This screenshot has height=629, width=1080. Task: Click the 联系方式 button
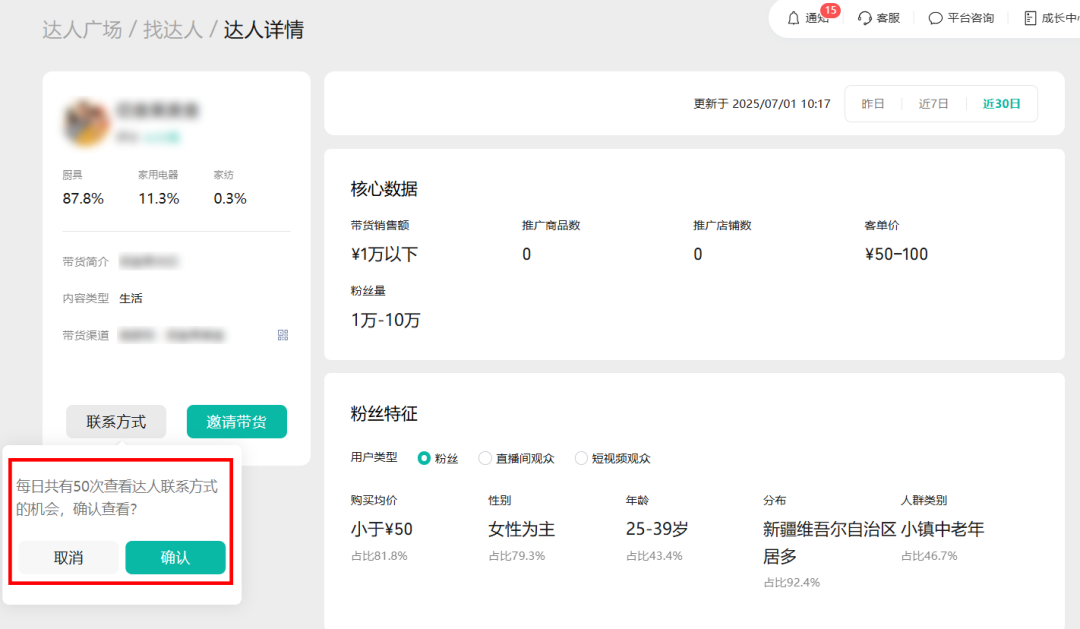click(x=116, y=422)
